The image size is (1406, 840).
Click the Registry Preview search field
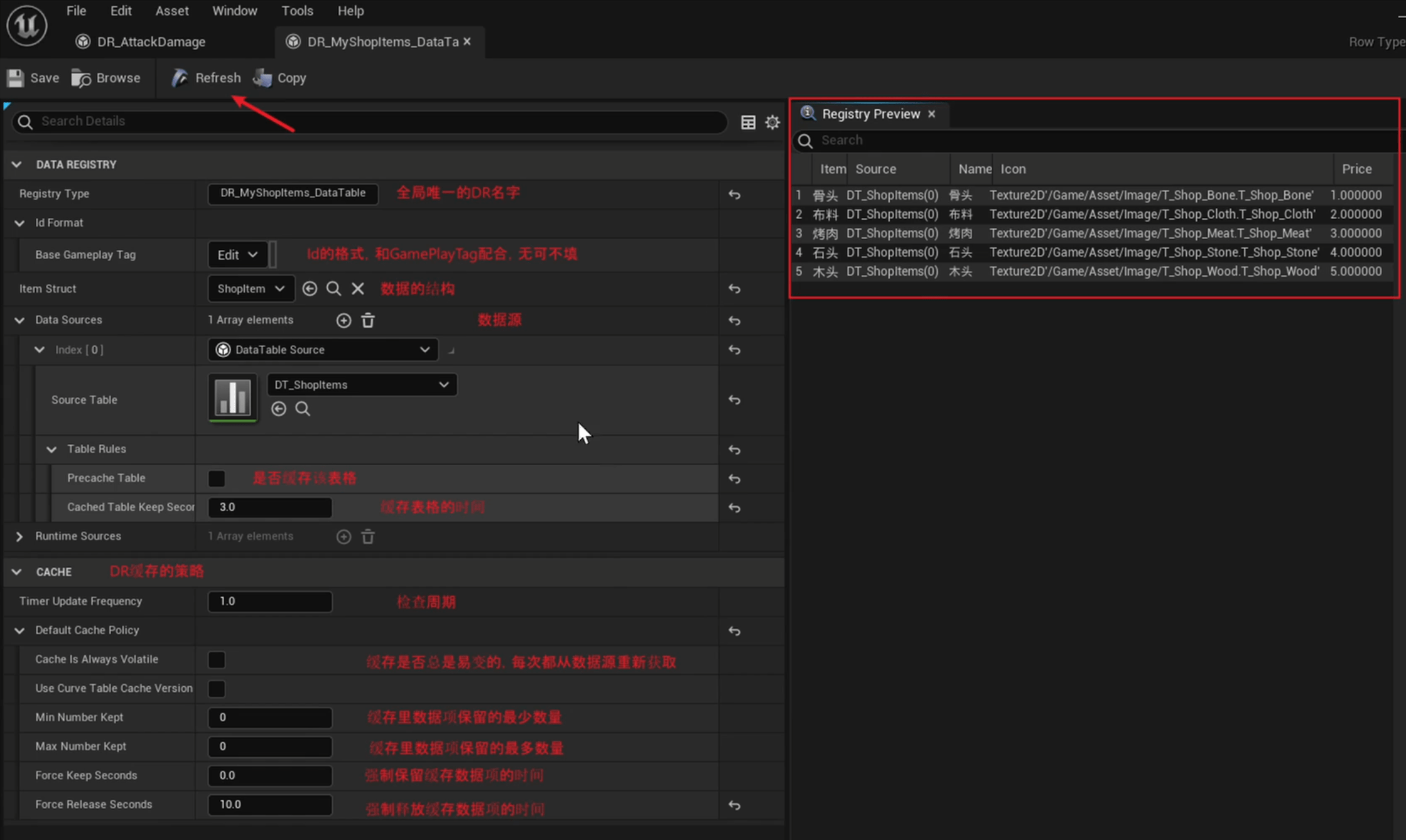point(1068,140)
